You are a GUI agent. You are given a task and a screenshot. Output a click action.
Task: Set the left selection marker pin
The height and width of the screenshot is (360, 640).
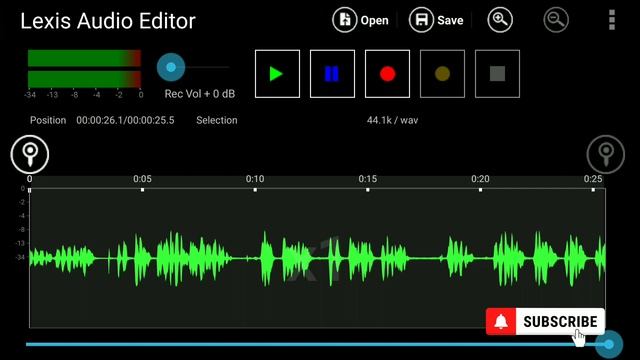30,154
